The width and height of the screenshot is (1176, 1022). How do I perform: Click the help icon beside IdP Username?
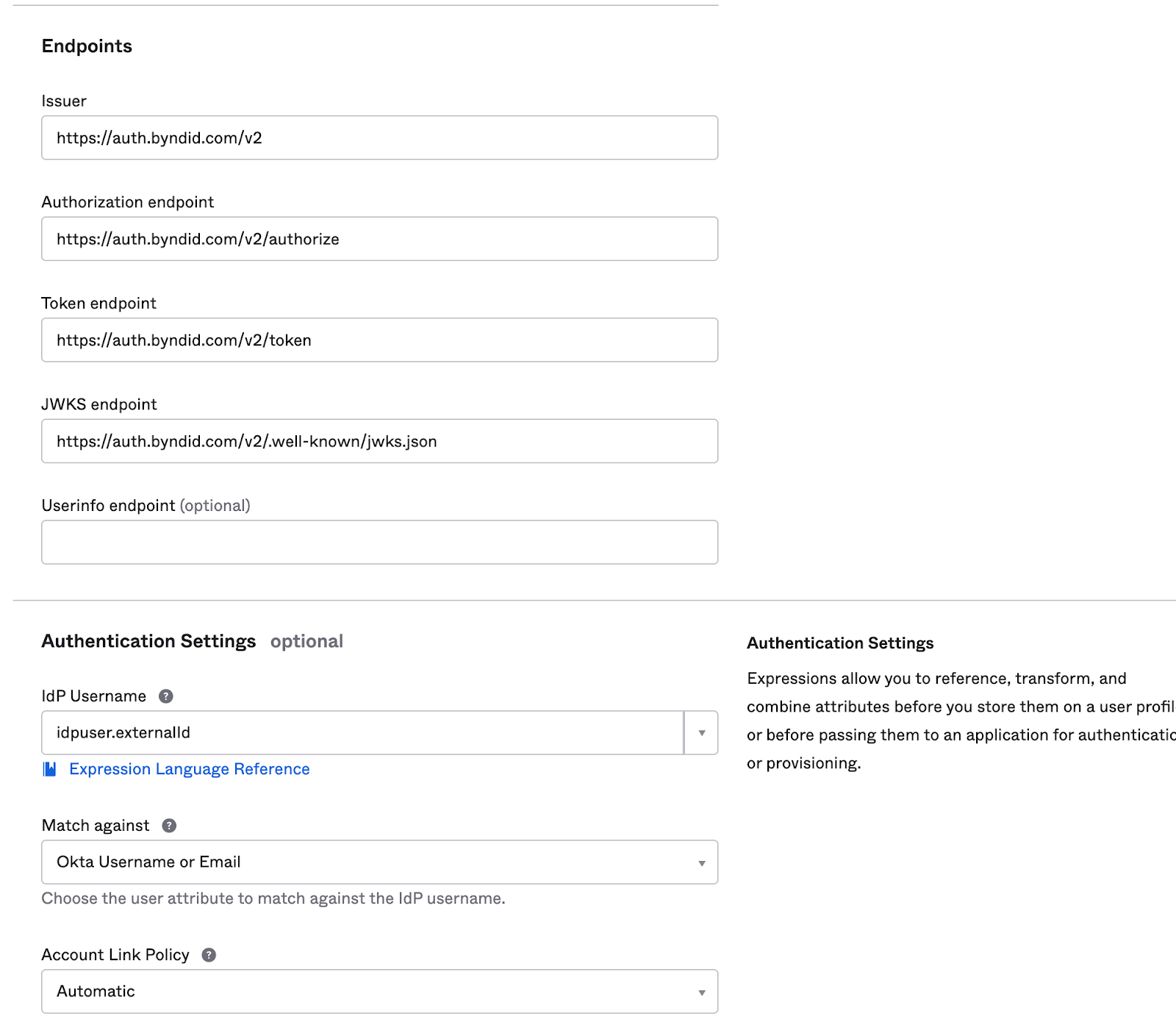coord(166,696)
